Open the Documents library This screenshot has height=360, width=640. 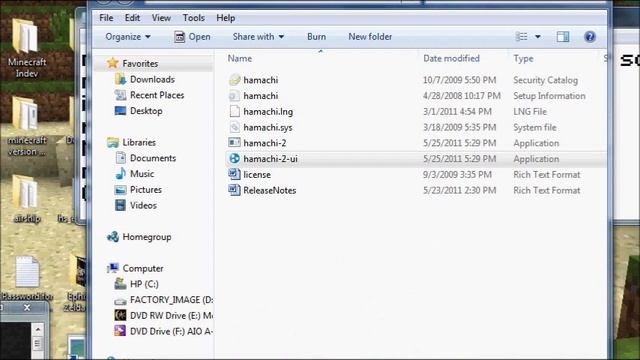click(153, 158)
